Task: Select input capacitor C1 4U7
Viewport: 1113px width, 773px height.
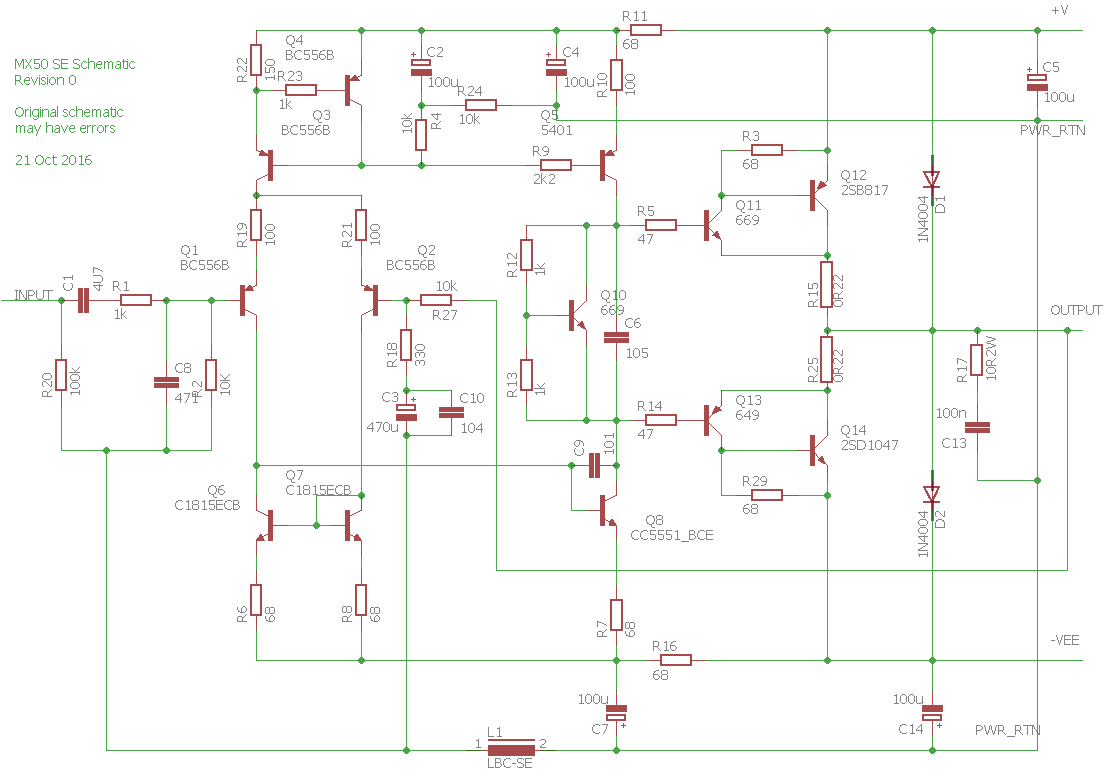Action: point(83,300)
